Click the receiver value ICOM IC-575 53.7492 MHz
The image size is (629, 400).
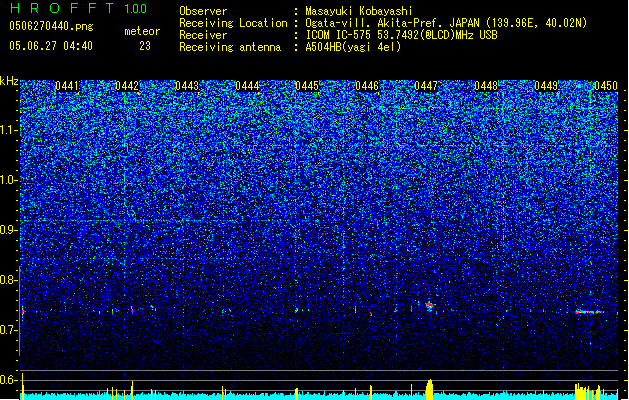pyautogui.click(x=401, y=35)
